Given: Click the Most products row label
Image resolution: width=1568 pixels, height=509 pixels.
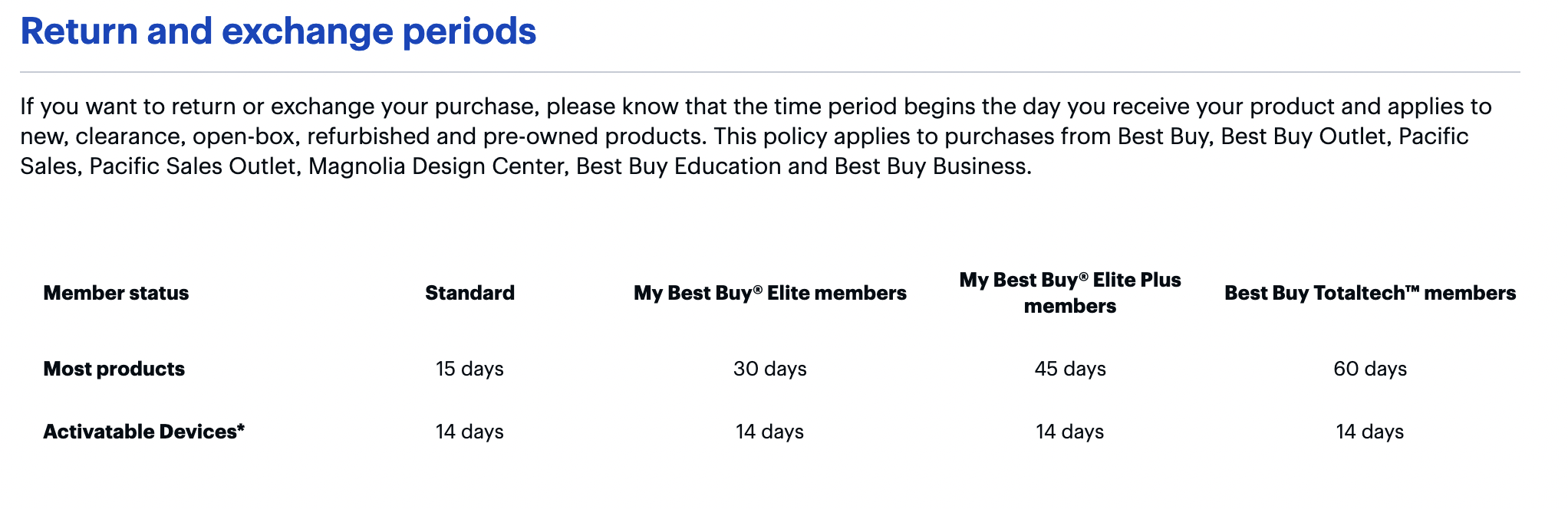Looking at the screenshot, I should tap(114, 369).
